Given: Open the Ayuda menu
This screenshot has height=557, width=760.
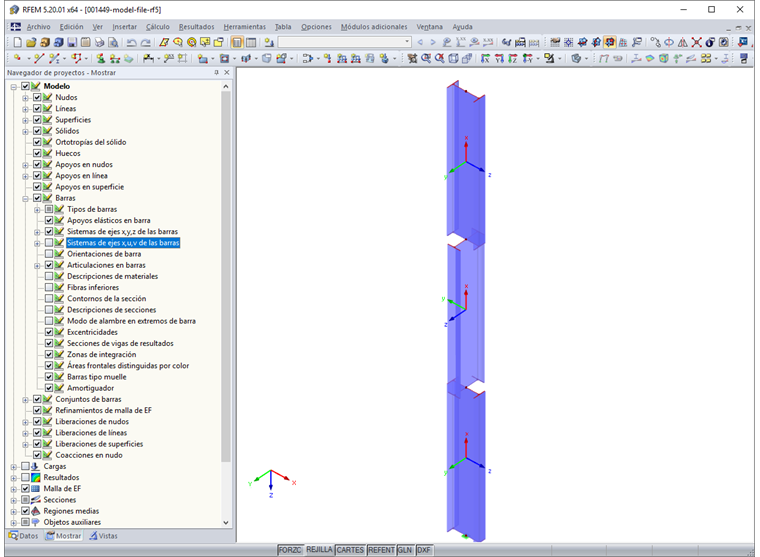Looking at the screenshot, I should (462, 27).
